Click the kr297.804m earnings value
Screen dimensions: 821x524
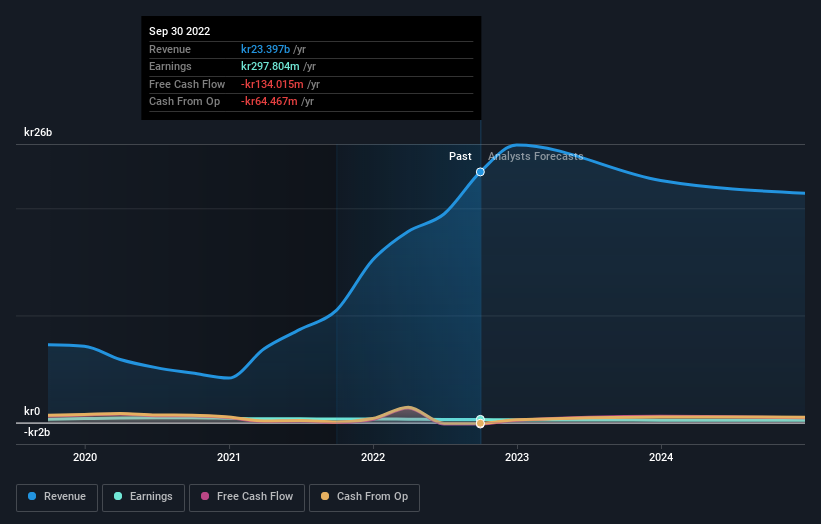(270, 66)
